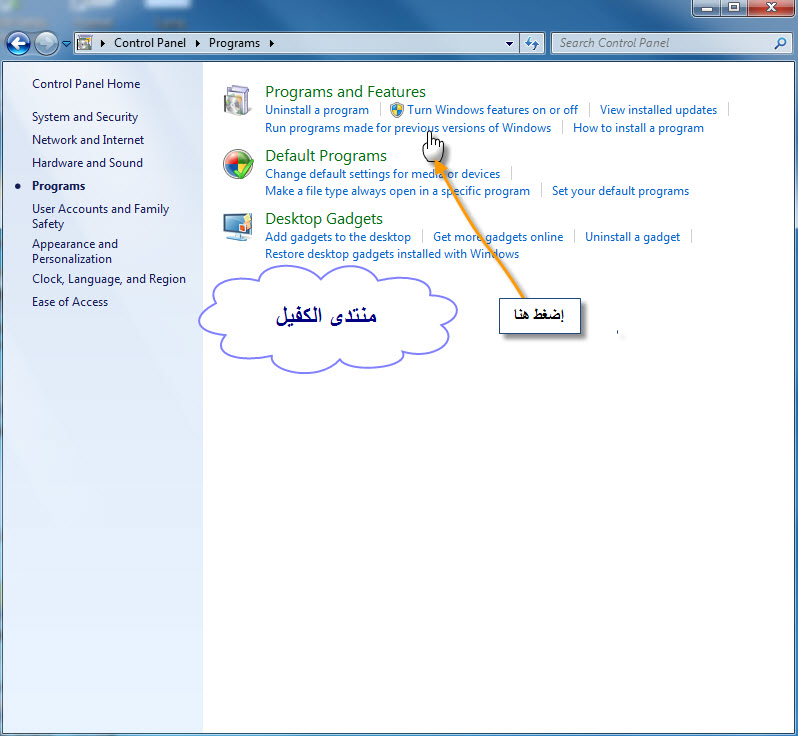Screen dimensions: 798x736
Task: Select System and Security in sidebar
Action: pos(85,117)
